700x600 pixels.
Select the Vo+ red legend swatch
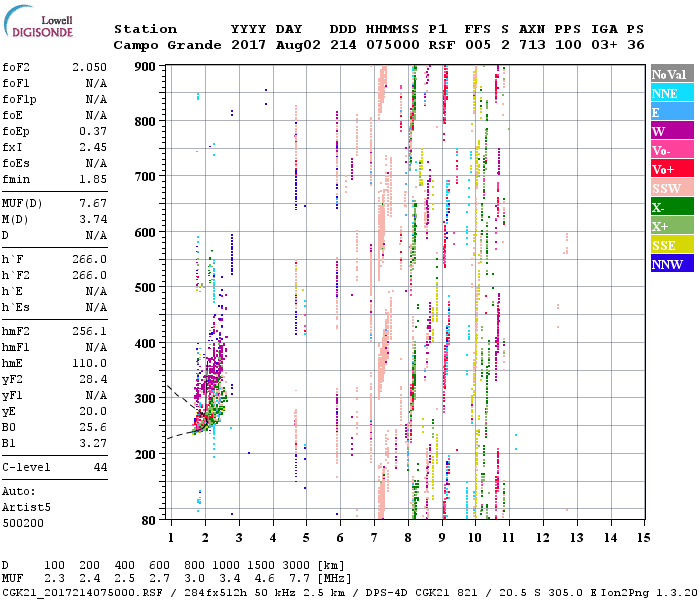672,169
